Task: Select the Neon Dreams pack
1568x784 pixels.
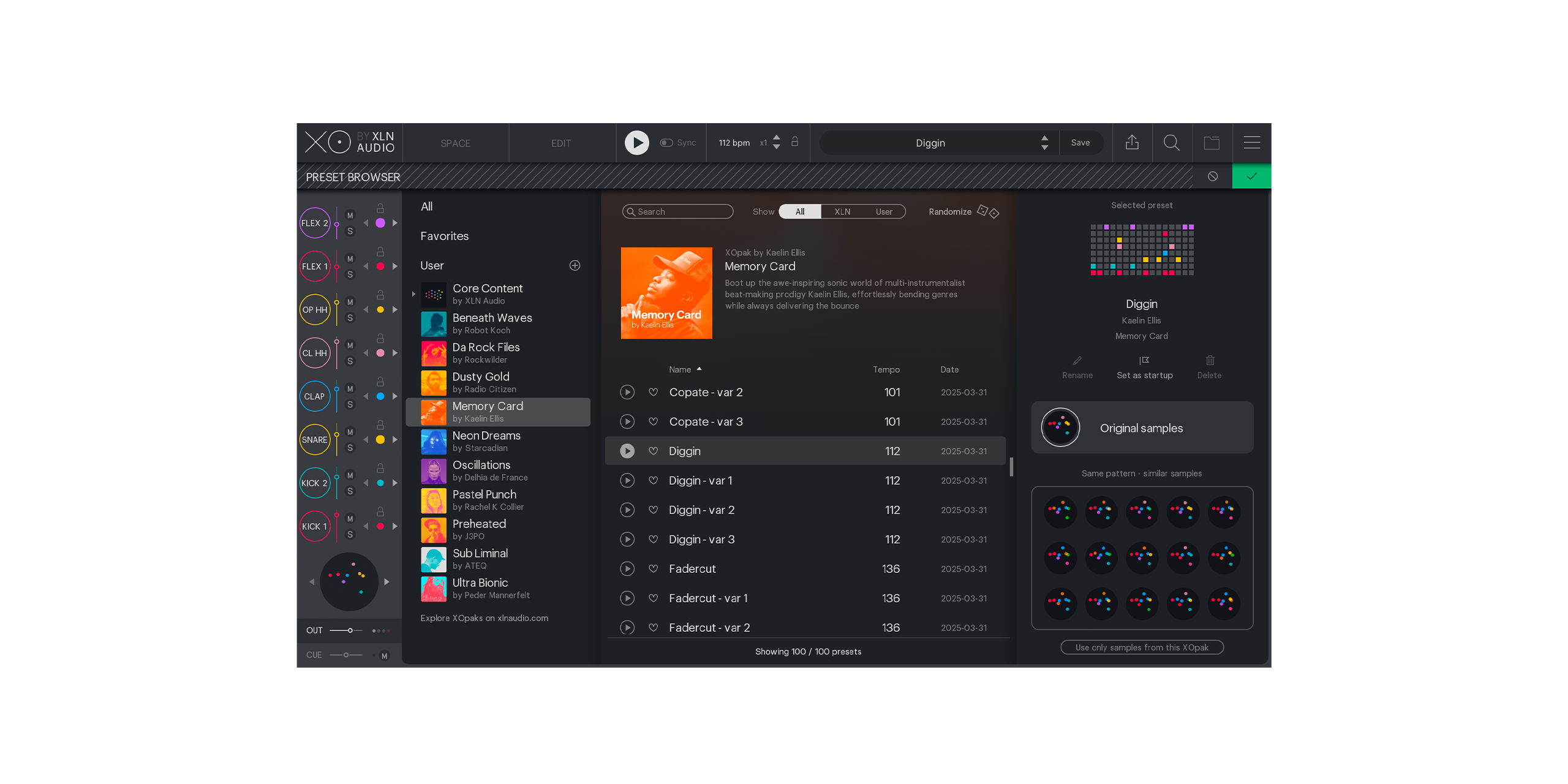Action: pos(497,441)
